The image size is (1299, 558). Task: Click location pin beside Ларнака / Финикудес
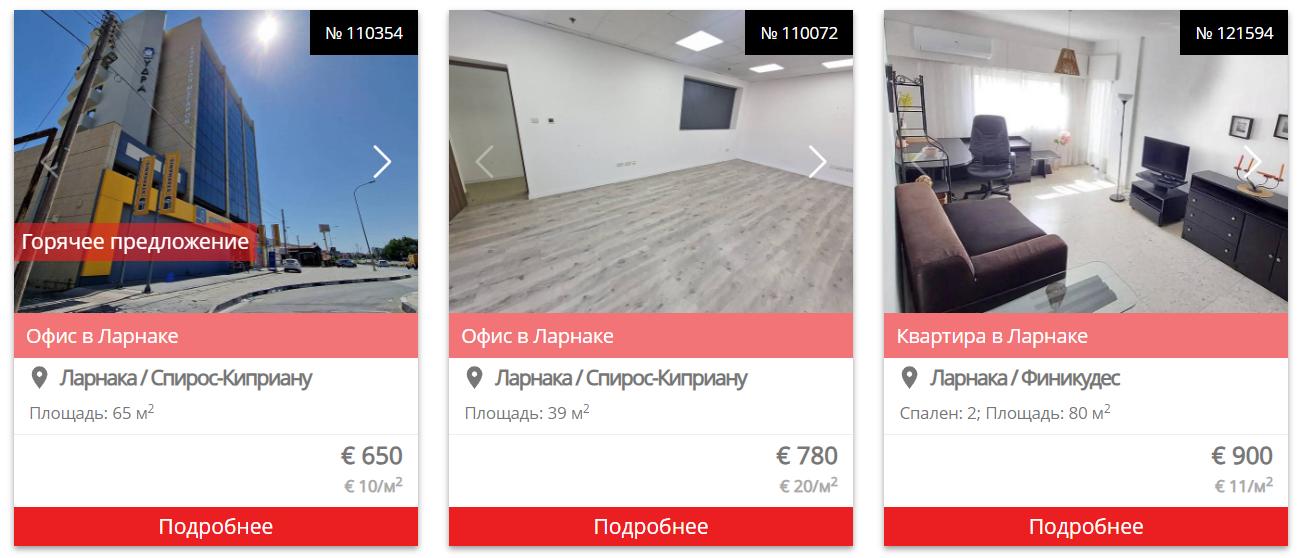(909, 378)
